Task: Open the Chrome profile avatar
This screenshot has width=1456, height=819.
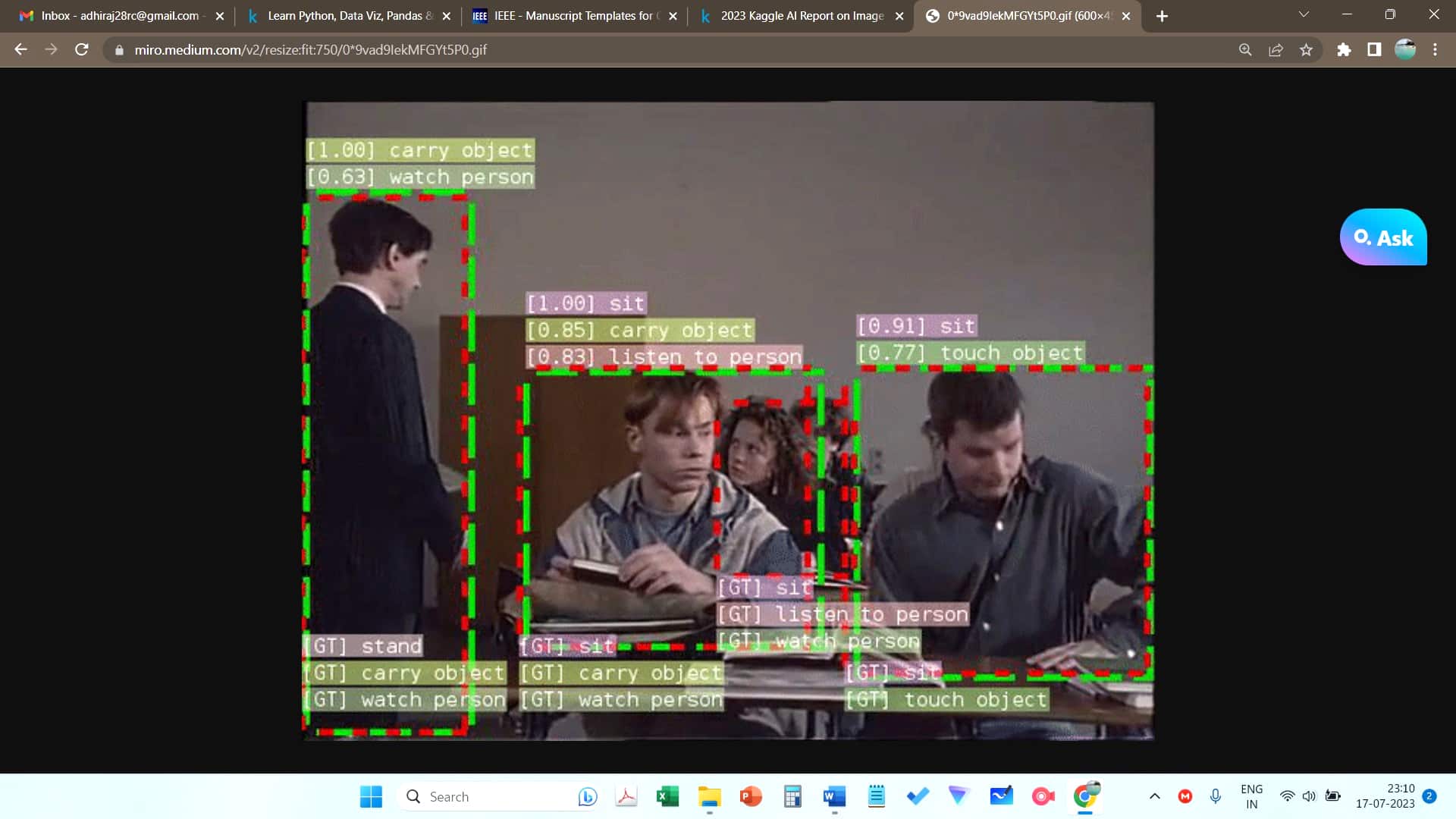Action: (x=1404, y=50)
